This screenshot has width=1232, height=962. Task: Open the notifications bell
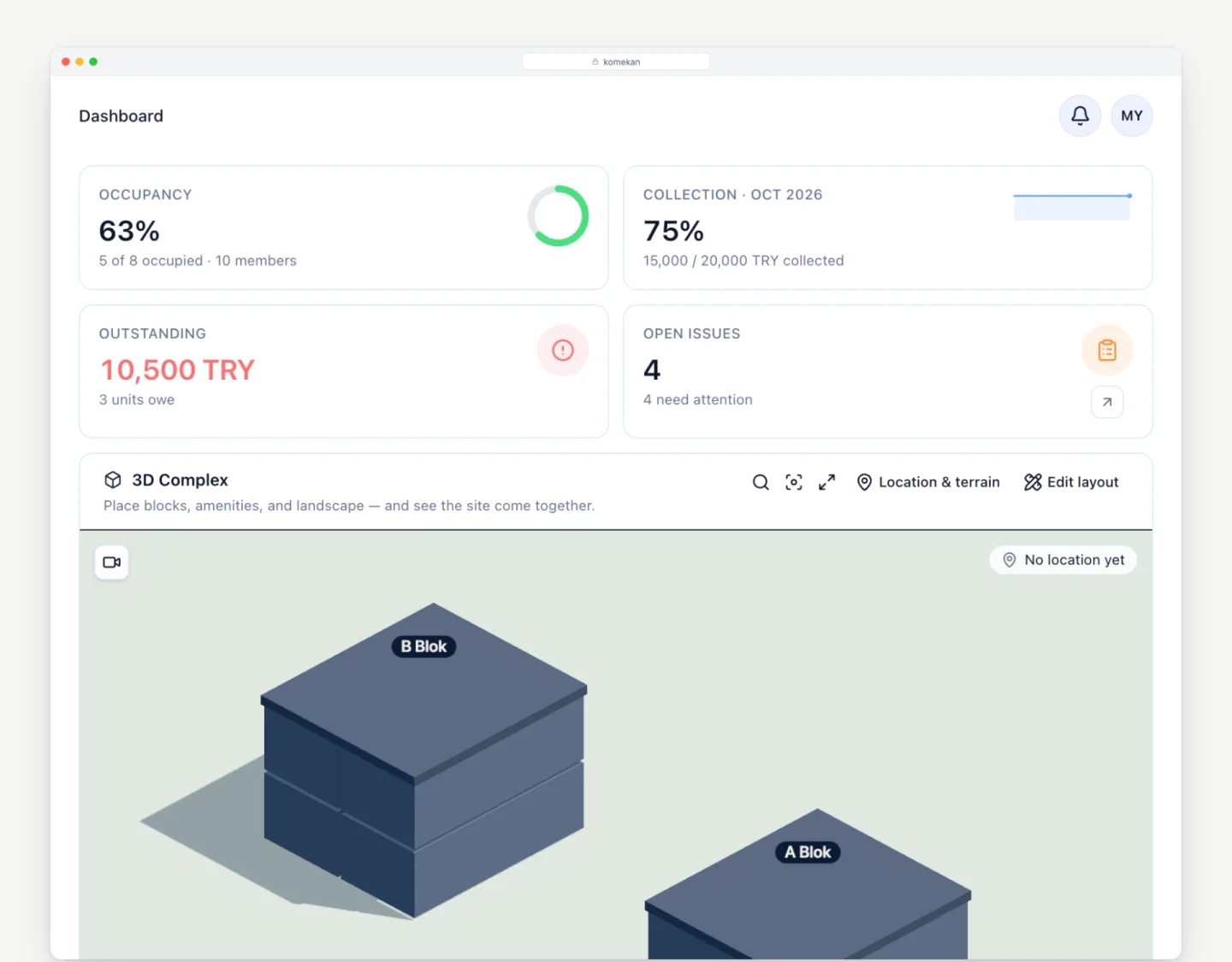(1080, 115)
